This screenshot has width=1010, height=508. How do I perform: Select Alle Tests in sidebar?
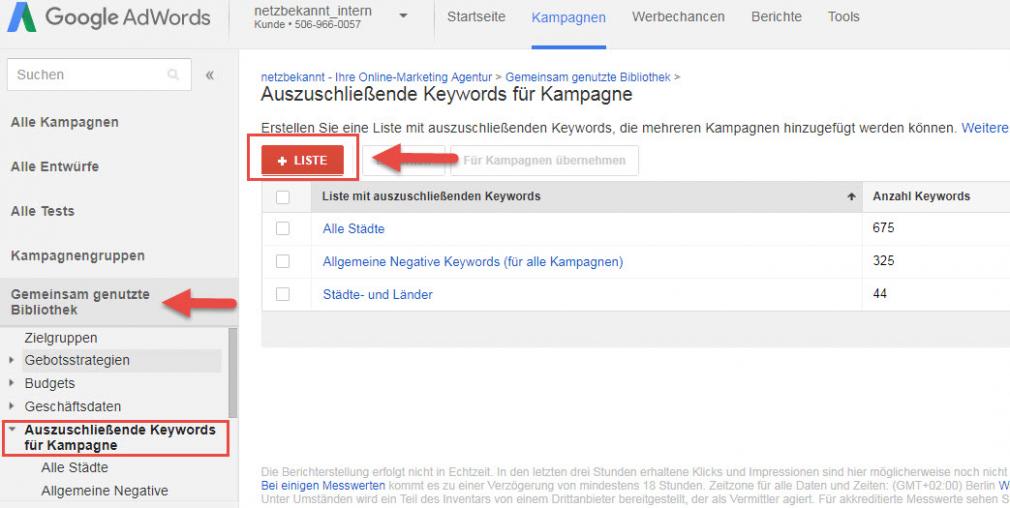(43, 211)
